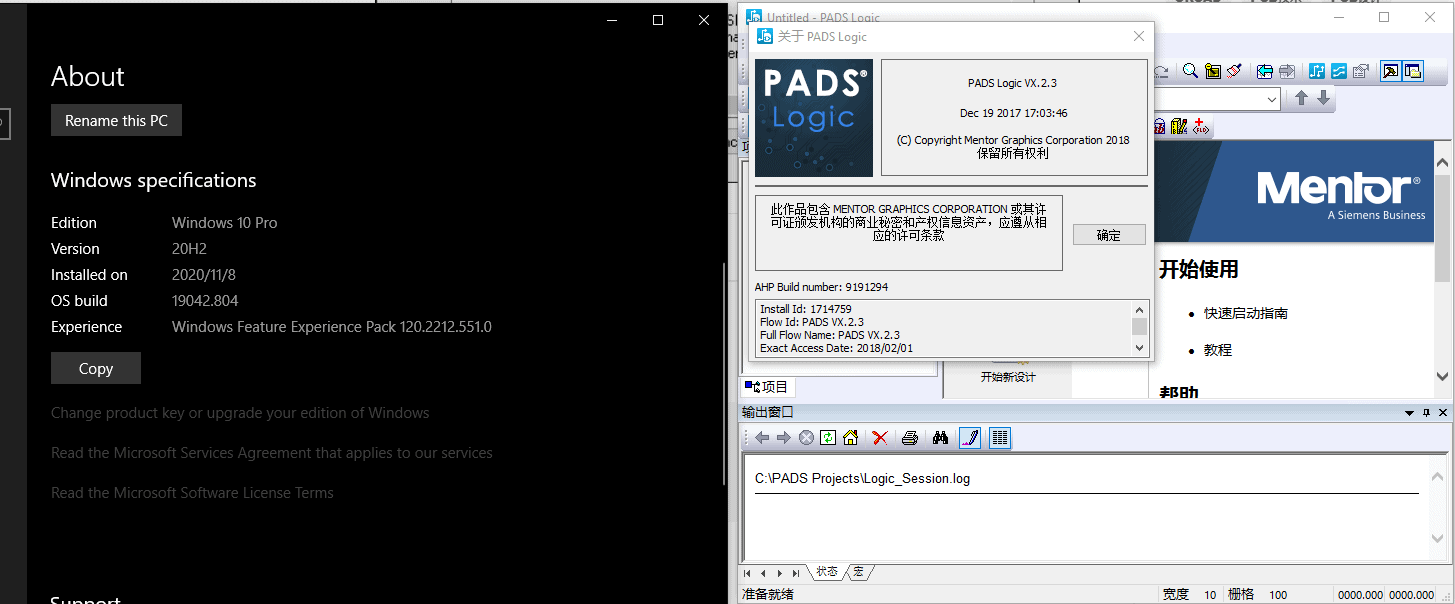Image resolution: width=1455 pixels, height=604 pixels.
Task: Click the Settings window vertical scrollbar
Action: coord(724,373)
